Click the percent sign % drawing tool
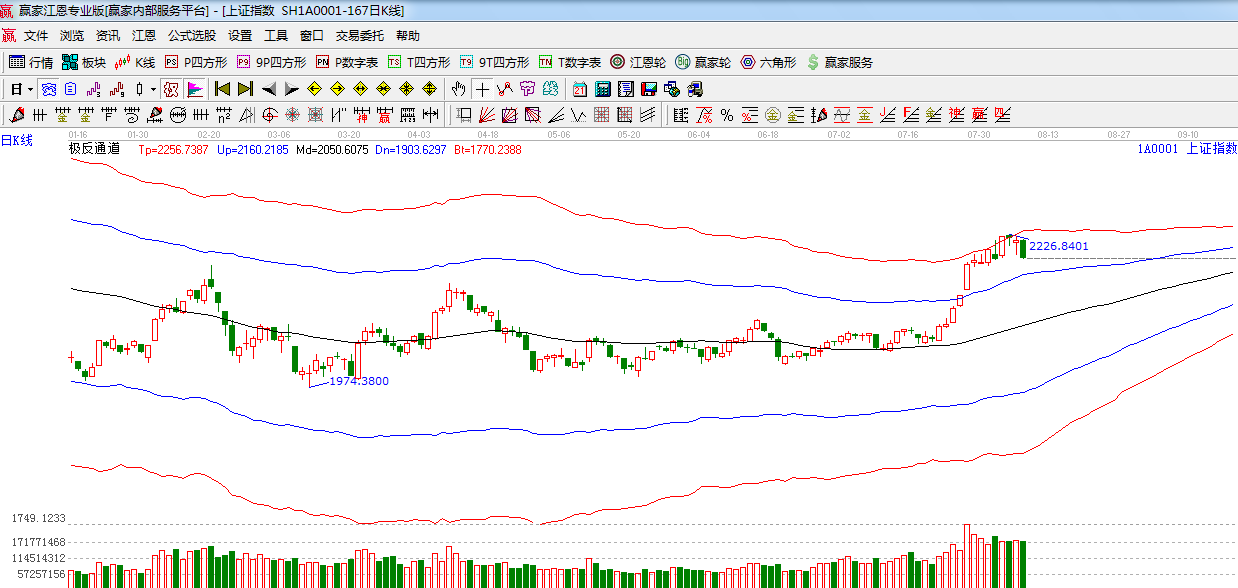This screenshot has height=588, width=1238. (726, 114)
